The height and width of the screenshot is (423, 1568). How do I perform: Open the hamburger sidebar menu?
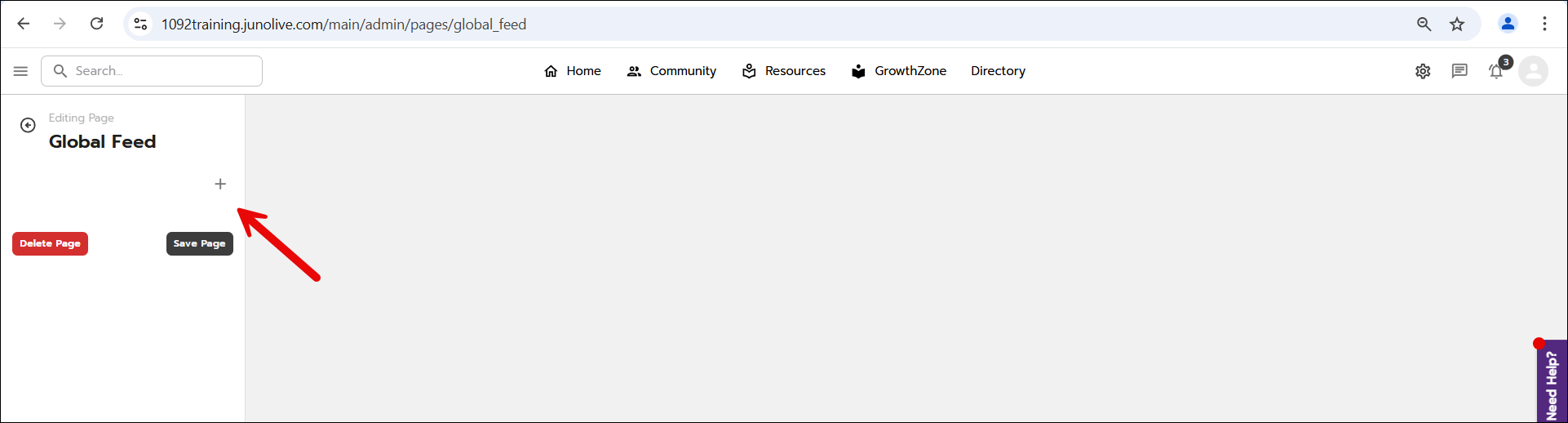click(20, 71)
